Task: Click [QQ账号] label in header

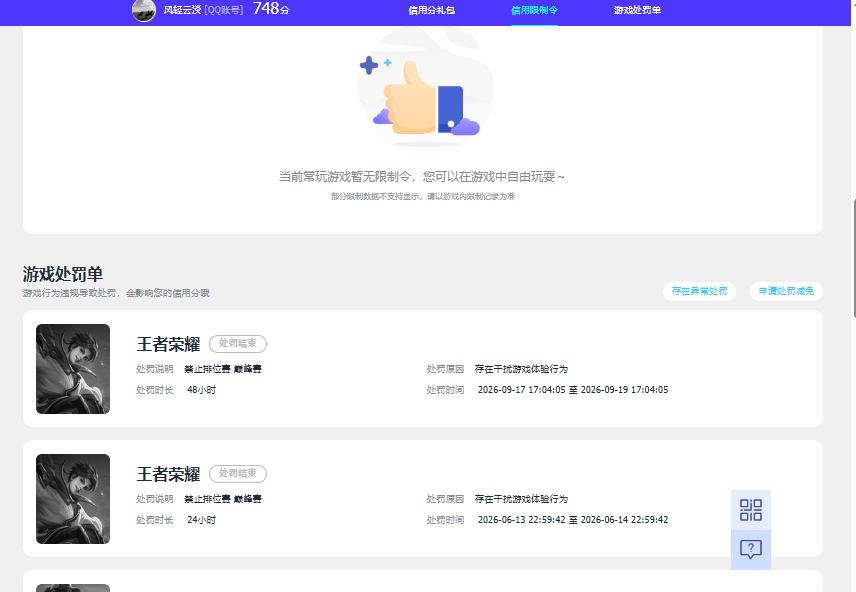Action: coord(224,10)
